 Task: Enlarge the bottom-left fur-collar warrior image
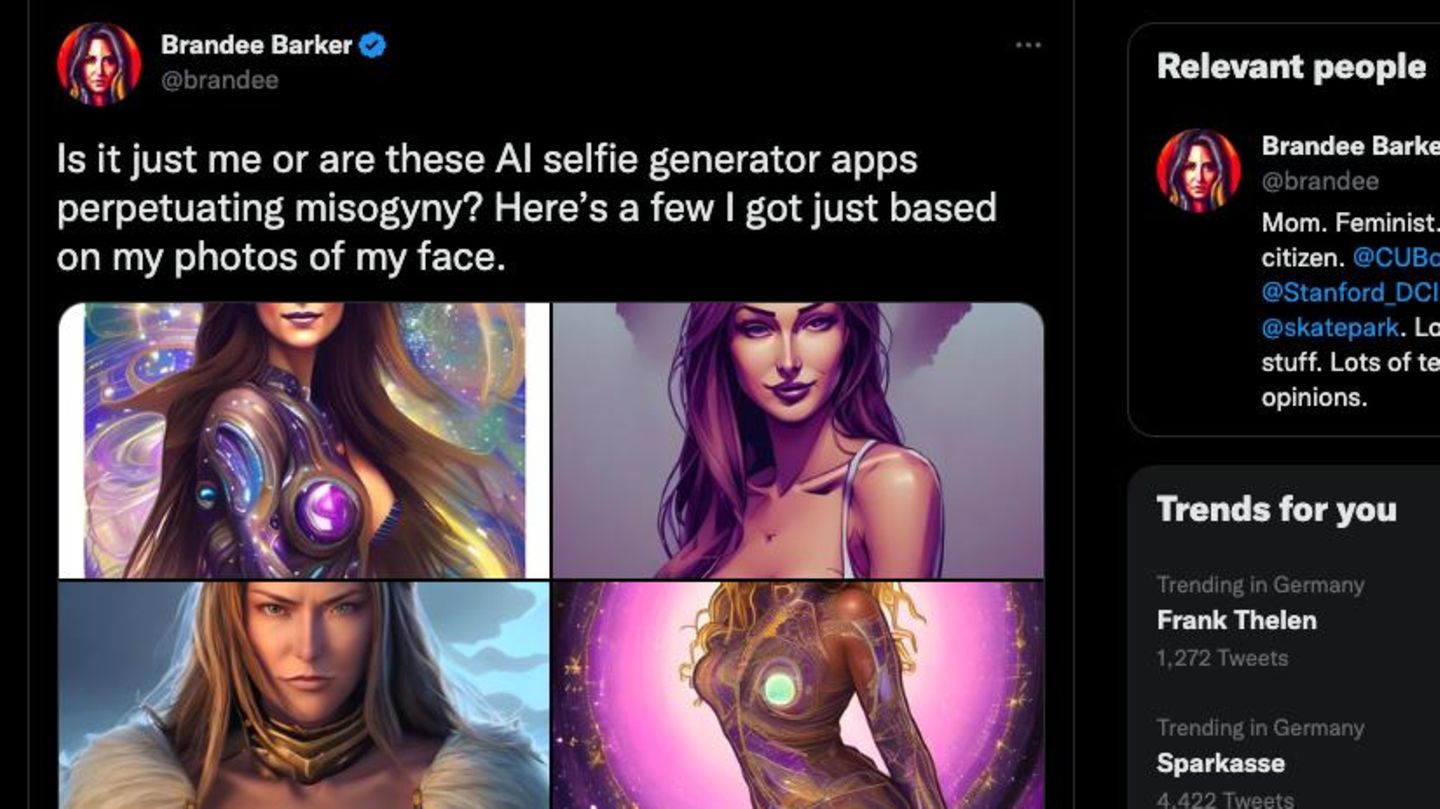pos(304,695)
